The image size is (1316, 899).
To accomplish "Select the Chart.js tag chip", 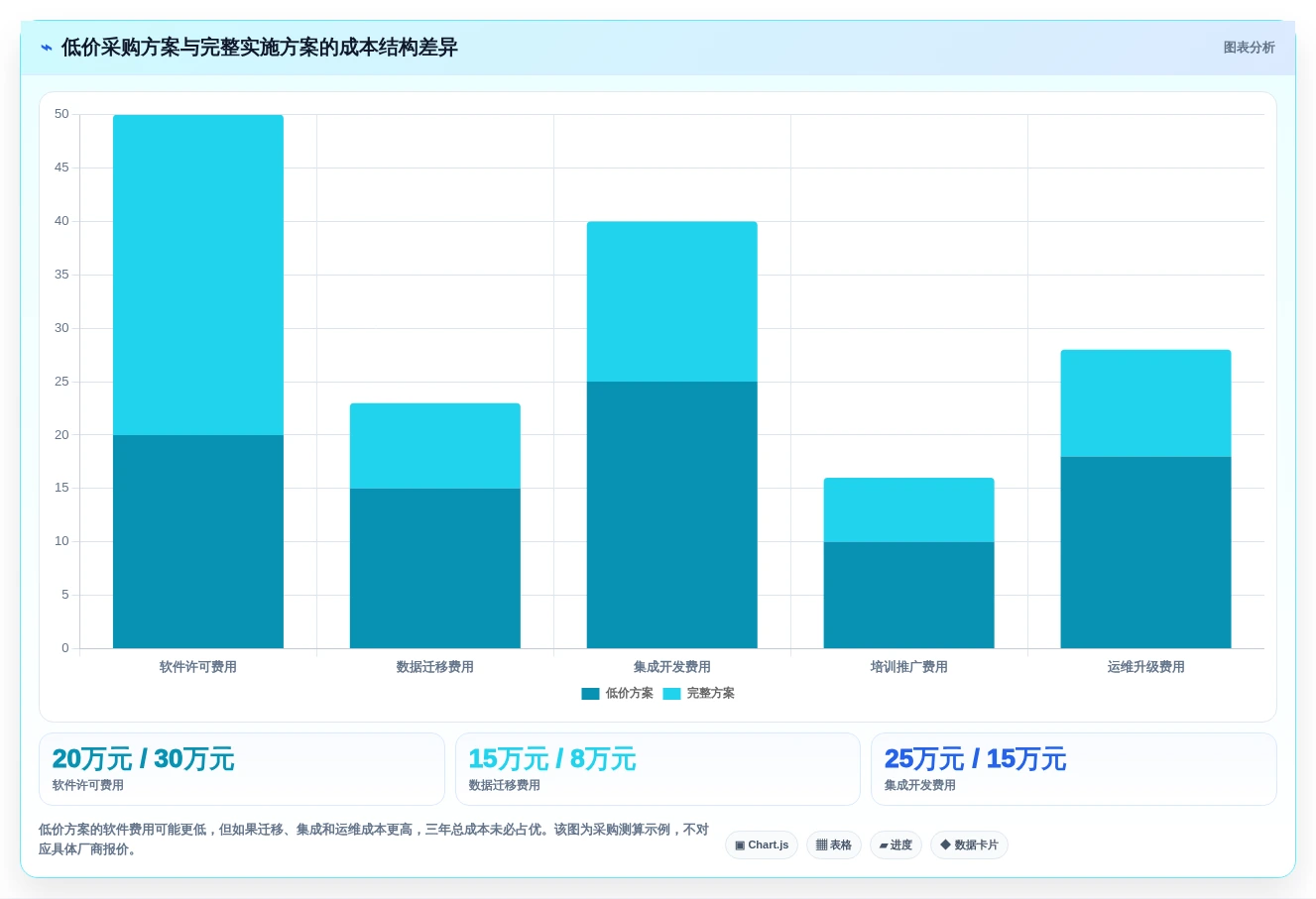I will [x=762, y=845].
